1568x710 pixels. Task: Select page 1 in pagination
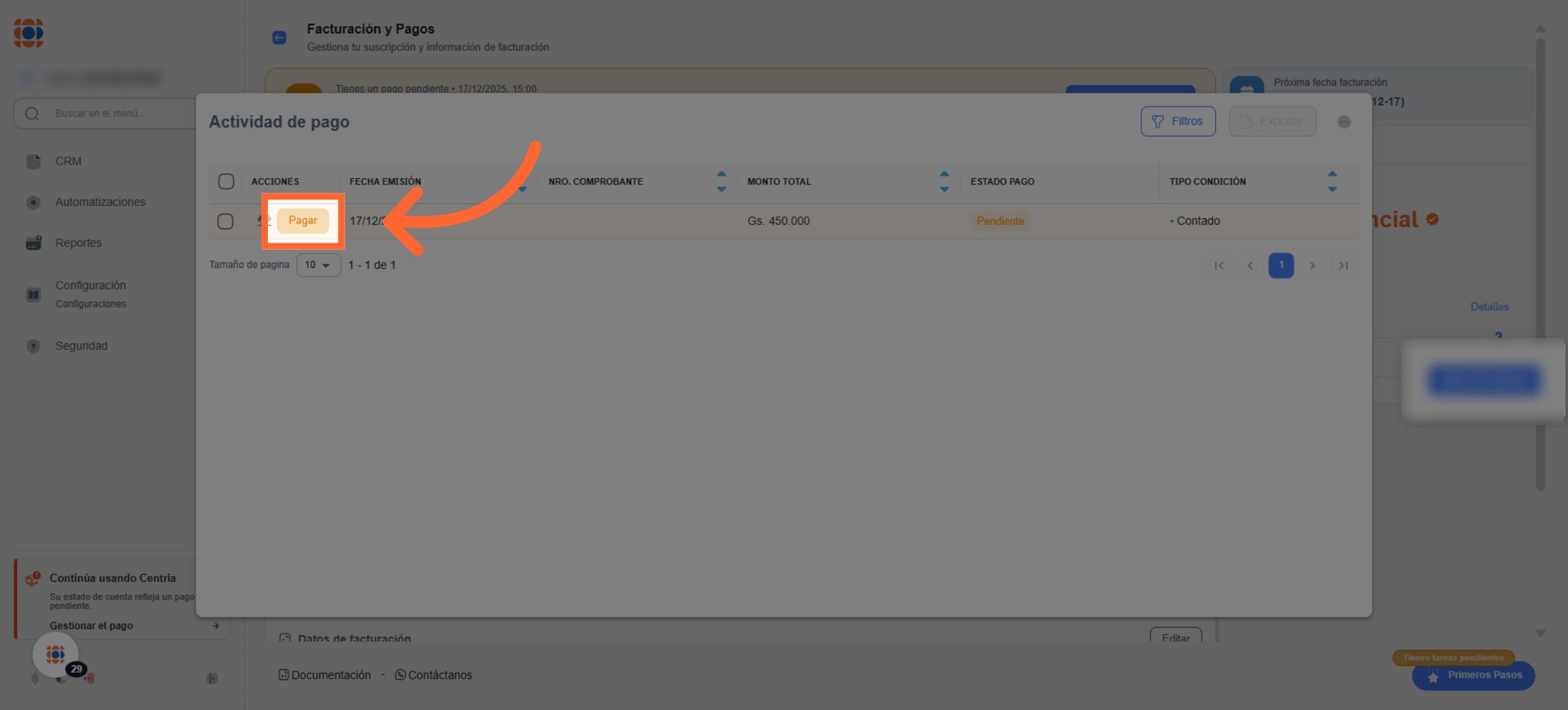[x=1281, y=265]
